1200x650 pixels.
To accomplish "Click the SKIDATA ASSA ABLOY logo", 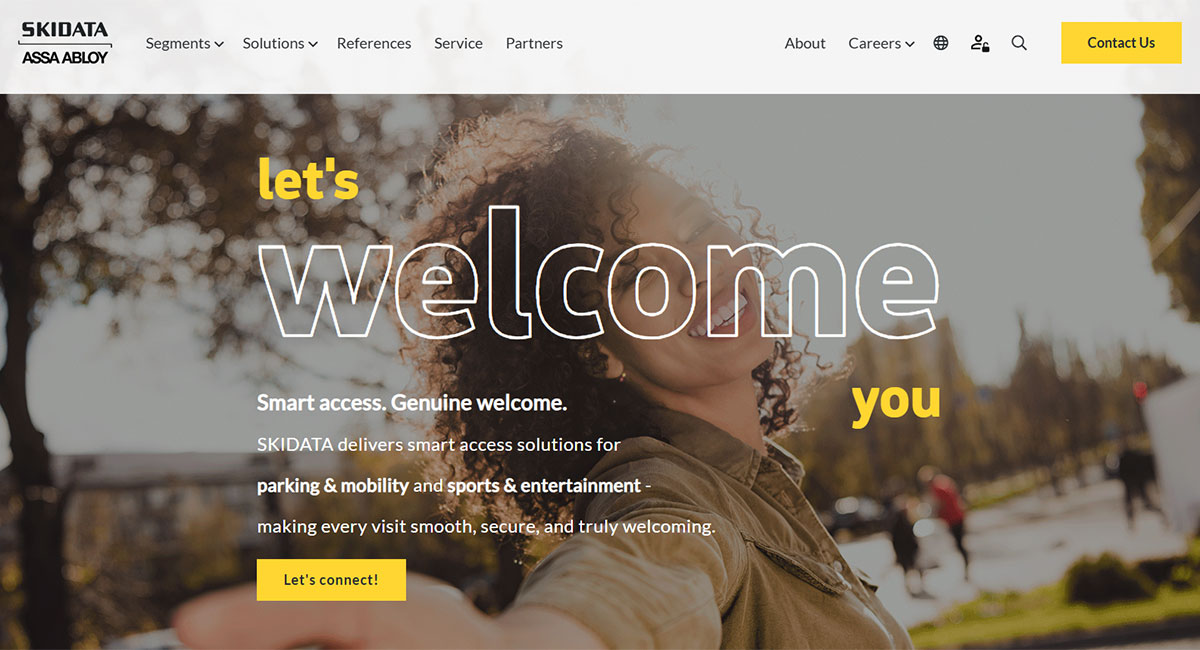I will pyautogui.click(x=65, y=43).
